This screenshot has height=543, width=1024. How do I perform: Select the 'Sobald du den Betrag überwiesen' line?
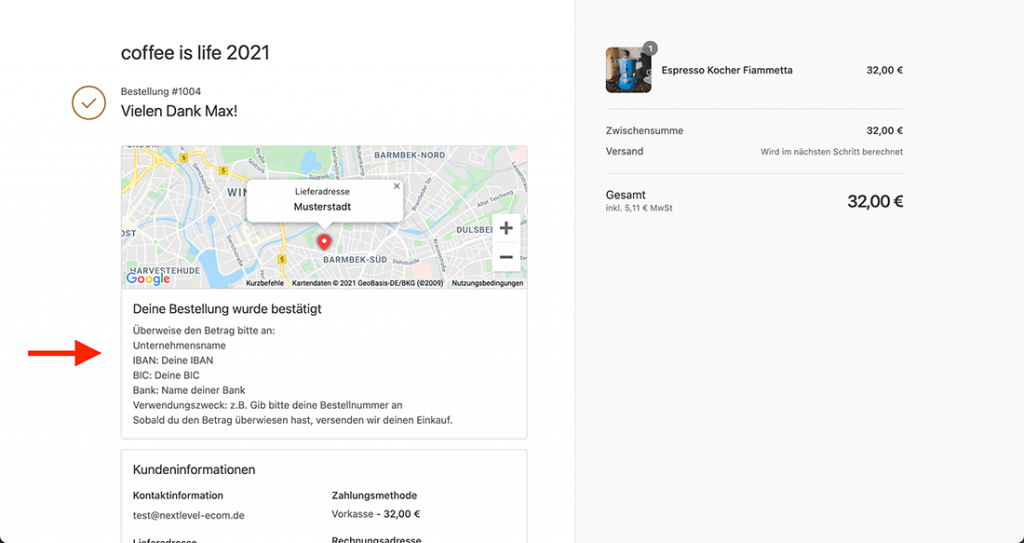(x=293, y=420)
